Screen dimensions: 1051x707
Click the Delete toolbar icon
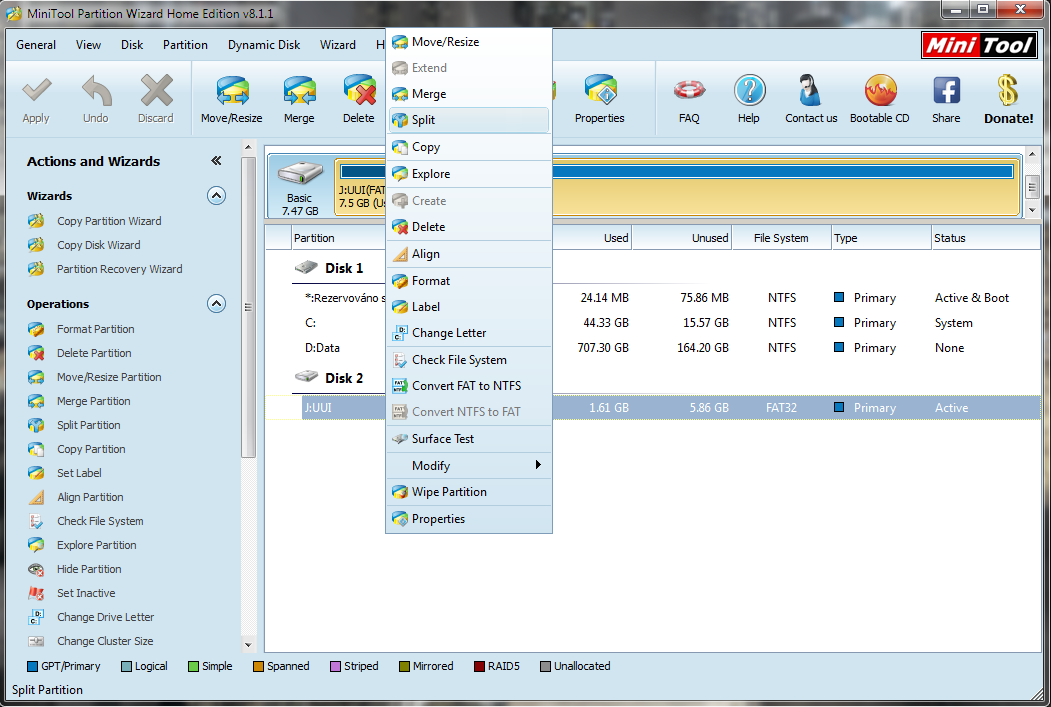point(359,90)
